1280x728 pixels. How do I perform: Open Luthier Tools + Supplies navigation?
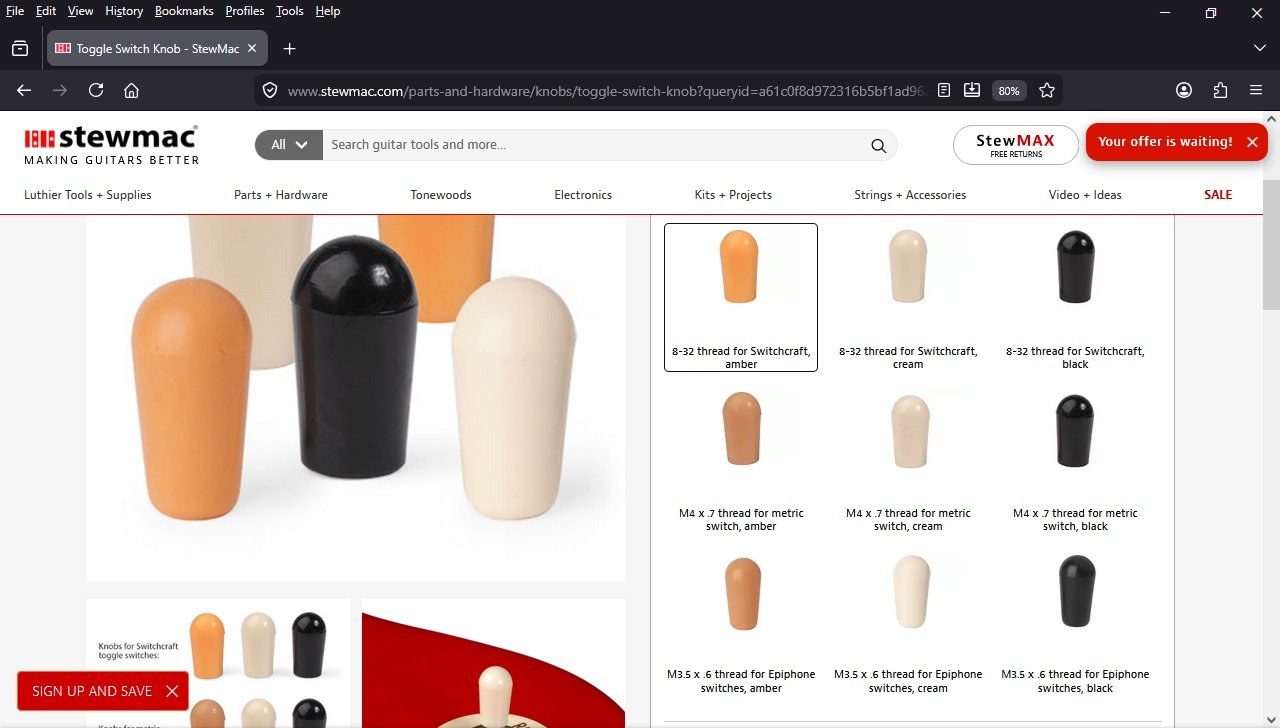[88, 195]
